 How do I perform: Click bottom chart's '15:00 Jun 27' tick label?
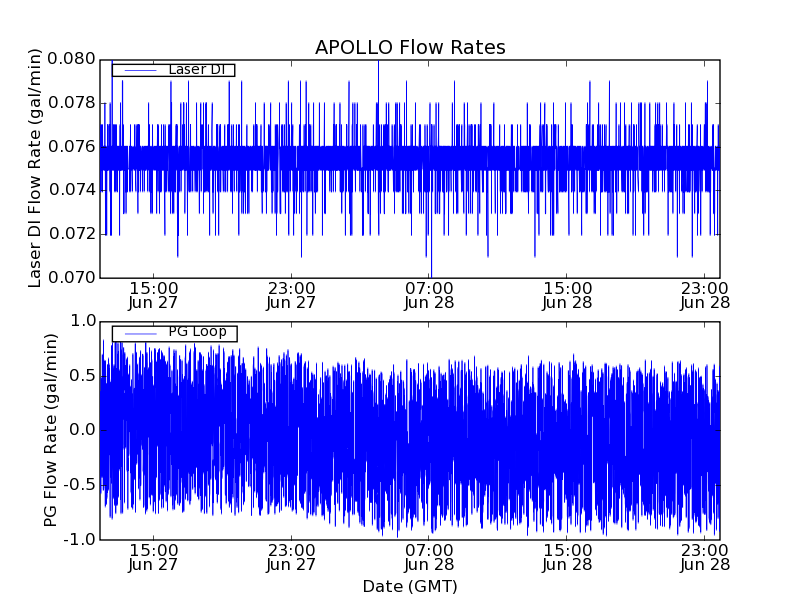coord(153,558)
